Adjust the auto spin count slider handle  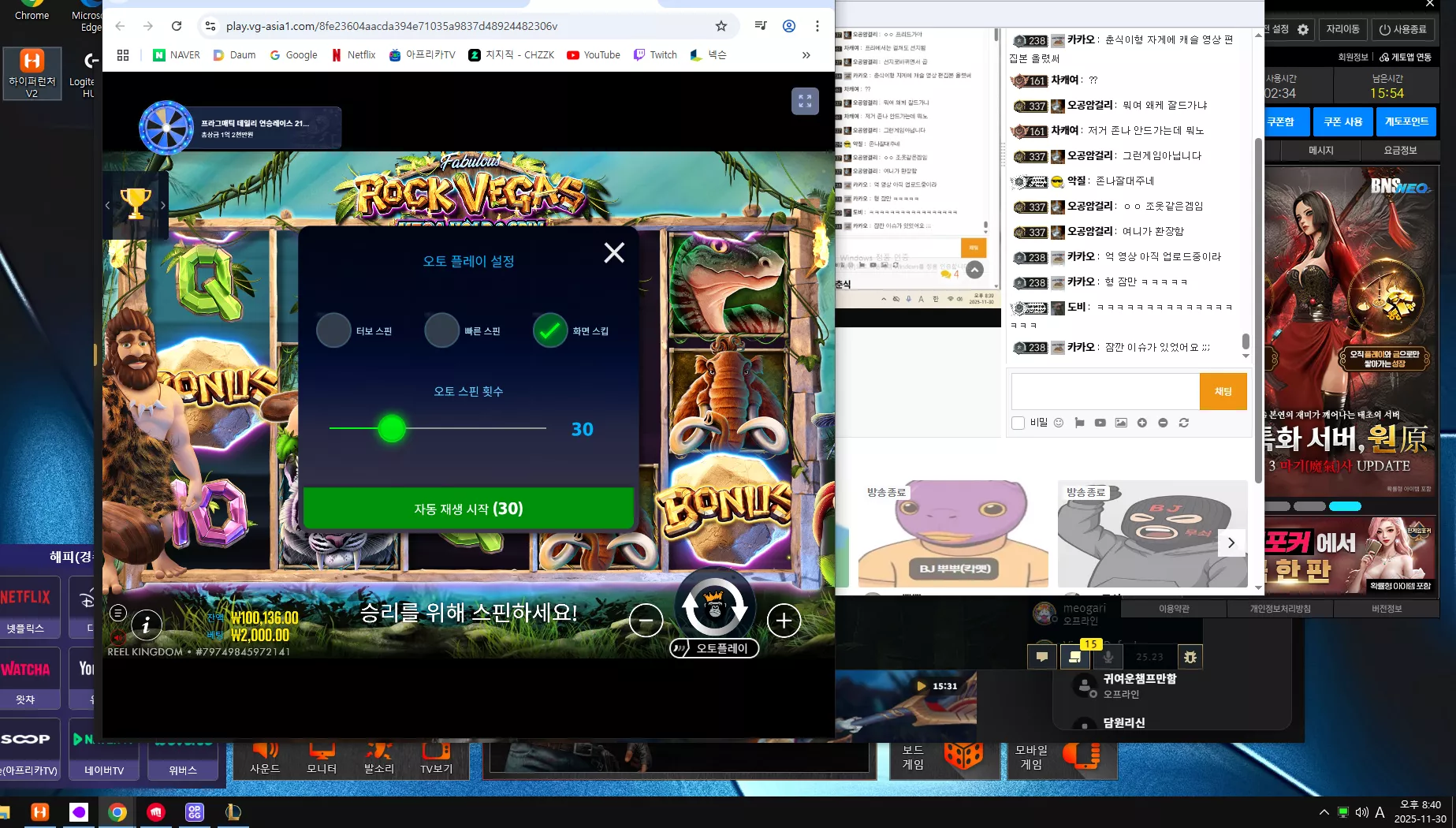(392, 428)
